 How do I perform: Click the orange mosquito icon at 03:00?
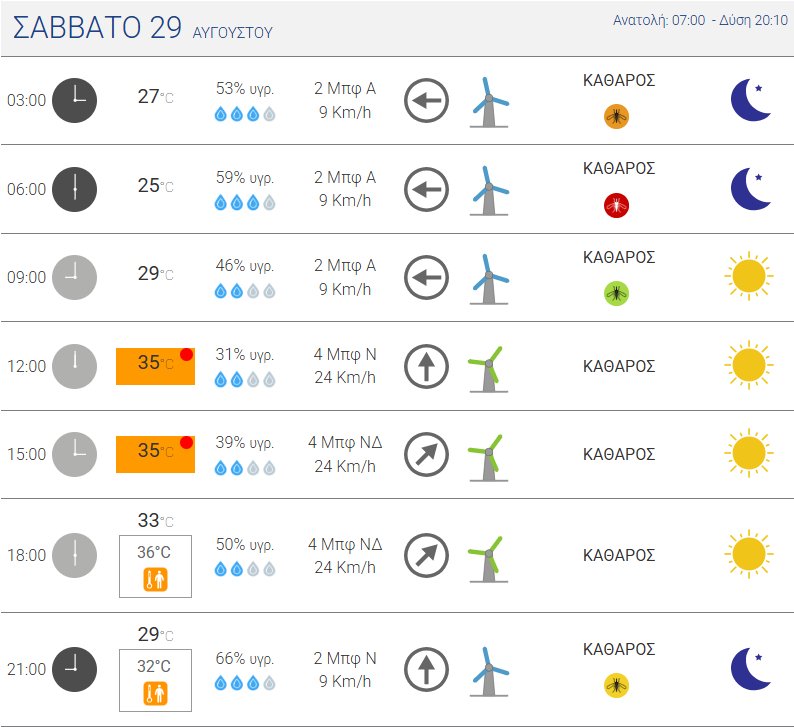click(616, 117)
